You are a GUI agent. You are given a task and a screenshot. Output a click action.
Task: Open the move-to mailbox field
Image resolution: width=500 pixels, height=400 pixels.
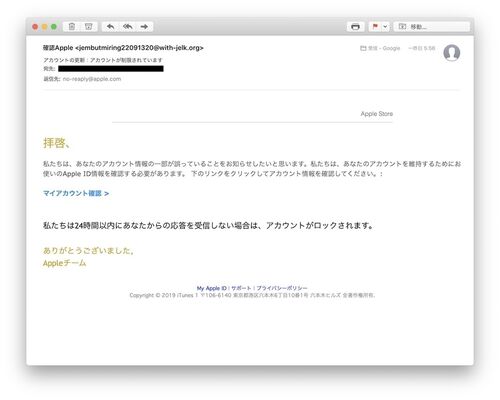pyautogui.click(x=432, y=27)
